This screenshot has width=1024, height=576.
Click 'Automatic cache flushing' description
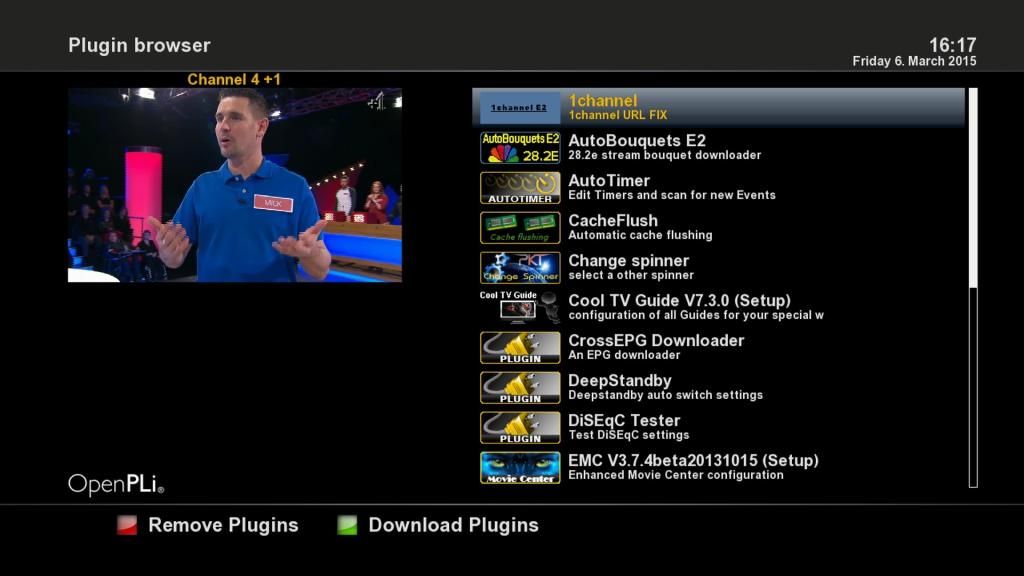(x=640, y=235)
